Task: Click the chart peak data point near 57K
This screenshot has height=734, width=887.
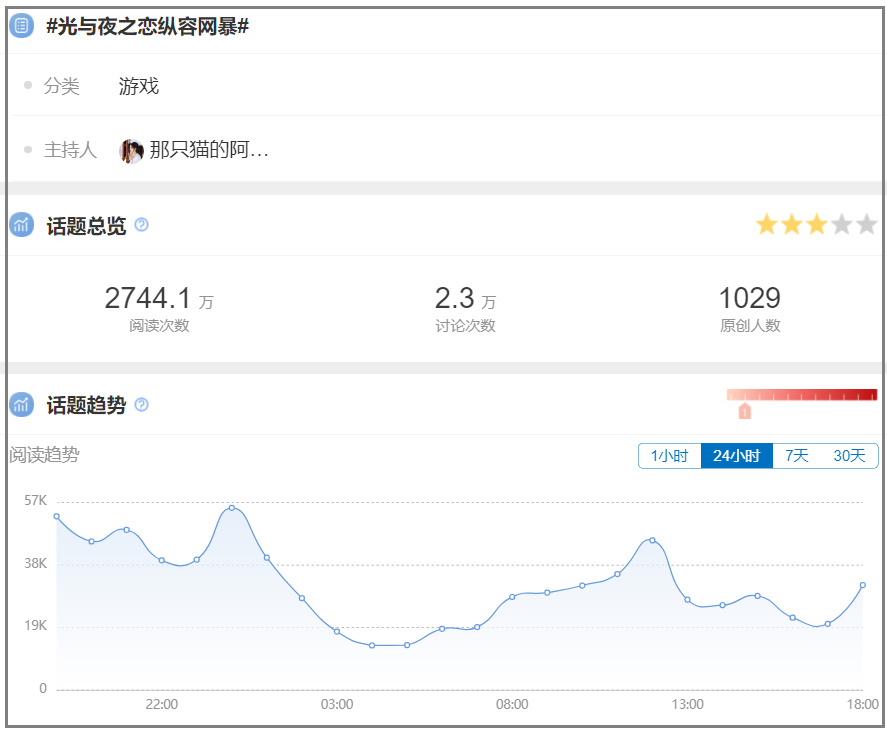Action: [232, 508]
